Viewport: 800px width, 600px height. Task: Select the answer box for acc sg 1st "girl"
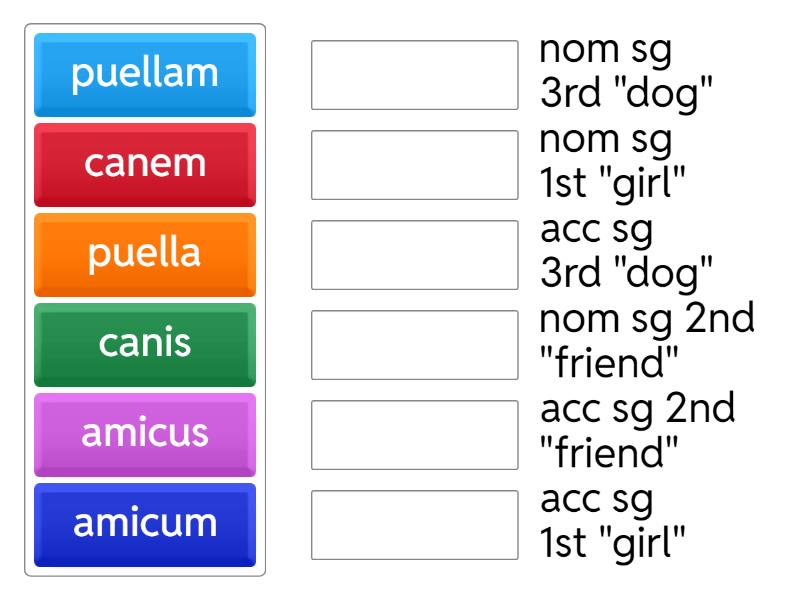413,525
